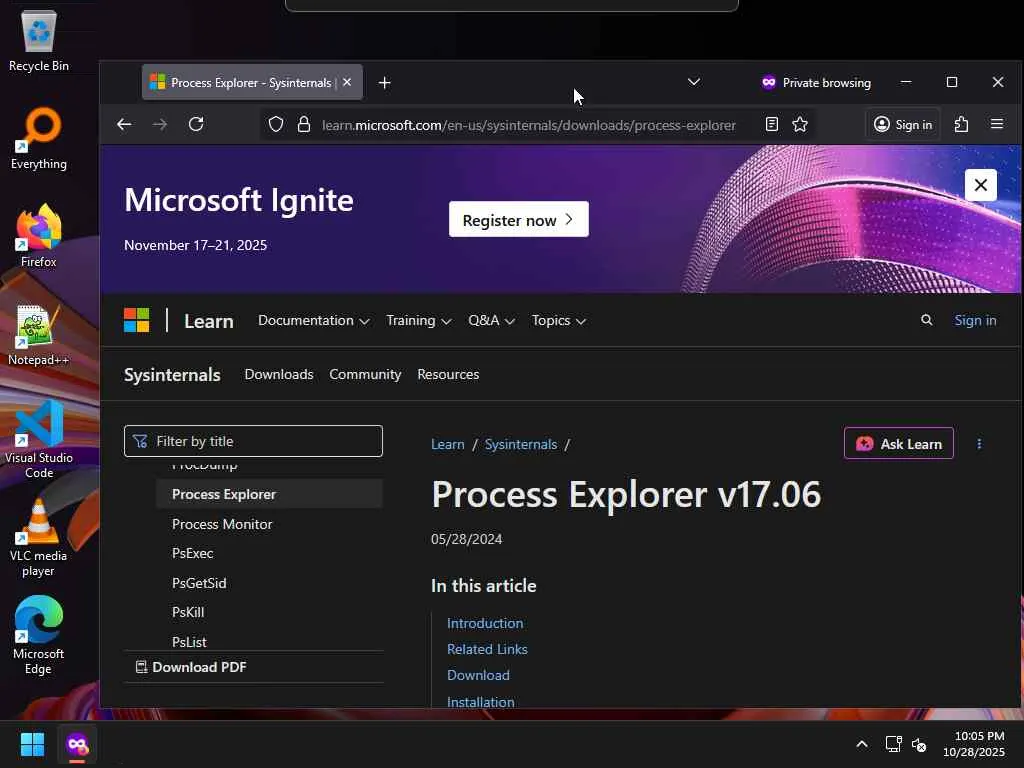Image resolution: width=1024 pixels, height=768 pixels.
Task: Select PsGetSid in the sidebar
Action: (199, 583)
